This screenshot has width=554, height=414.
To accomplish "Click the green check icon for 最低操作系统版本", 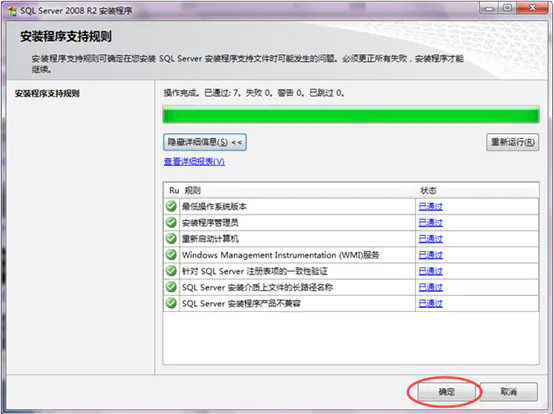I will point(171,206).
